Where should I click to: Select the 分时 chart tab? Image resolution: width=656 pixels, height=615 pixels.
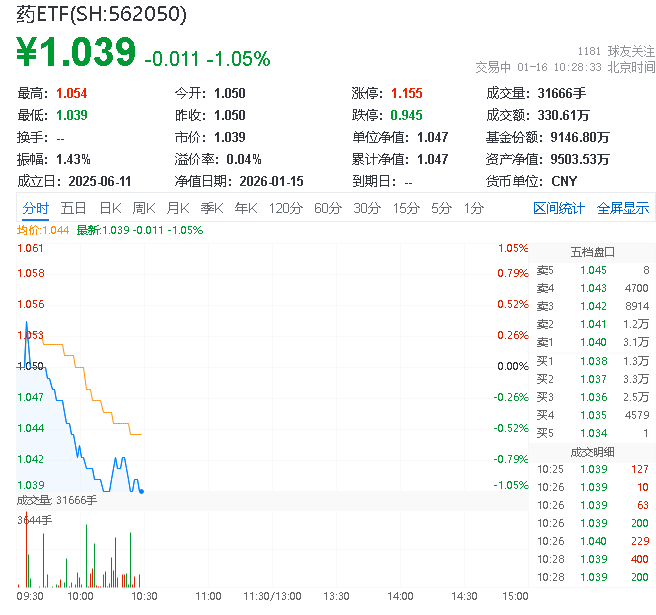pos(35,208)
